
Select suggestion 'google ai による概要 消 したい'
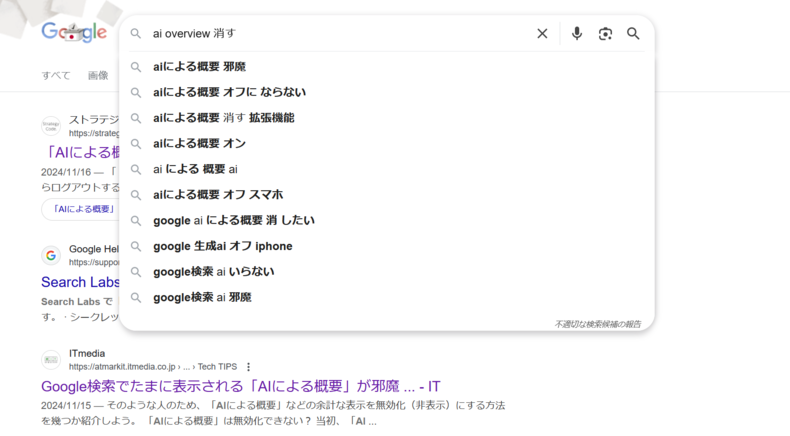click(387, 220)
